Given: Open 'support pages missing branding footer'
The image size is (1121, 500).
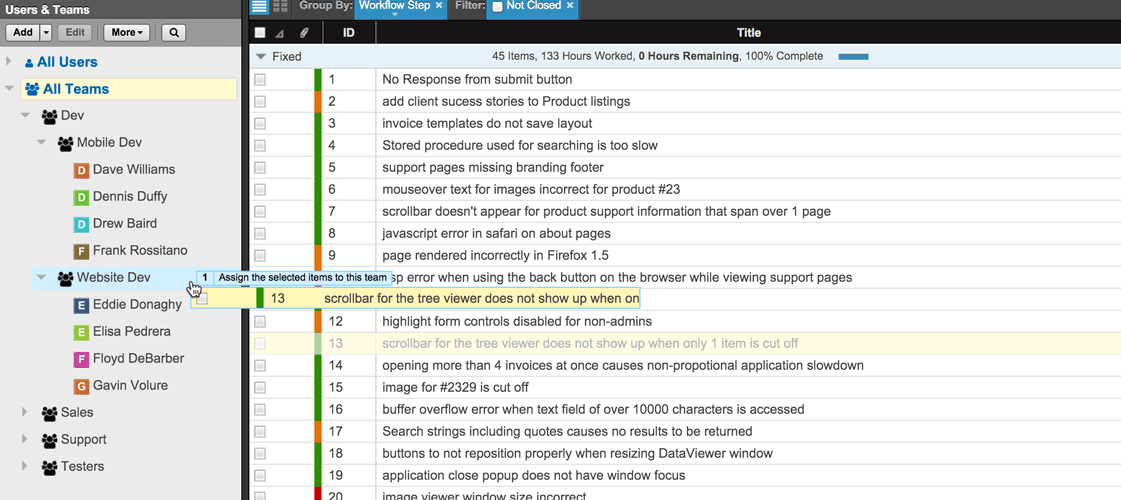Looking at the screenshot, I should click(493, 167).
